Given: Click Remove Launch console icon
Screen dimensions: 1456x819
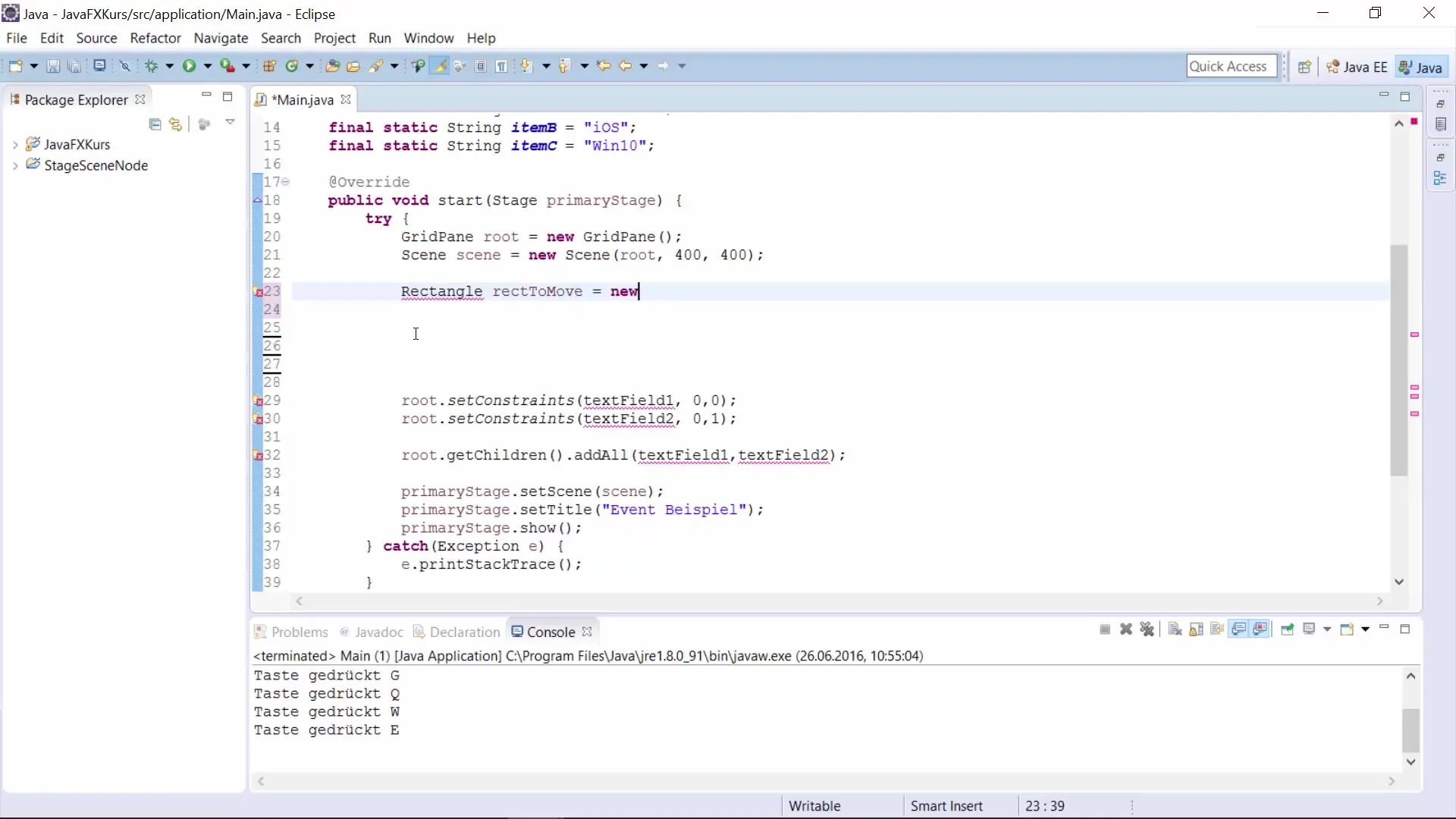Looking at the screenshot, I should [1126, 629].
